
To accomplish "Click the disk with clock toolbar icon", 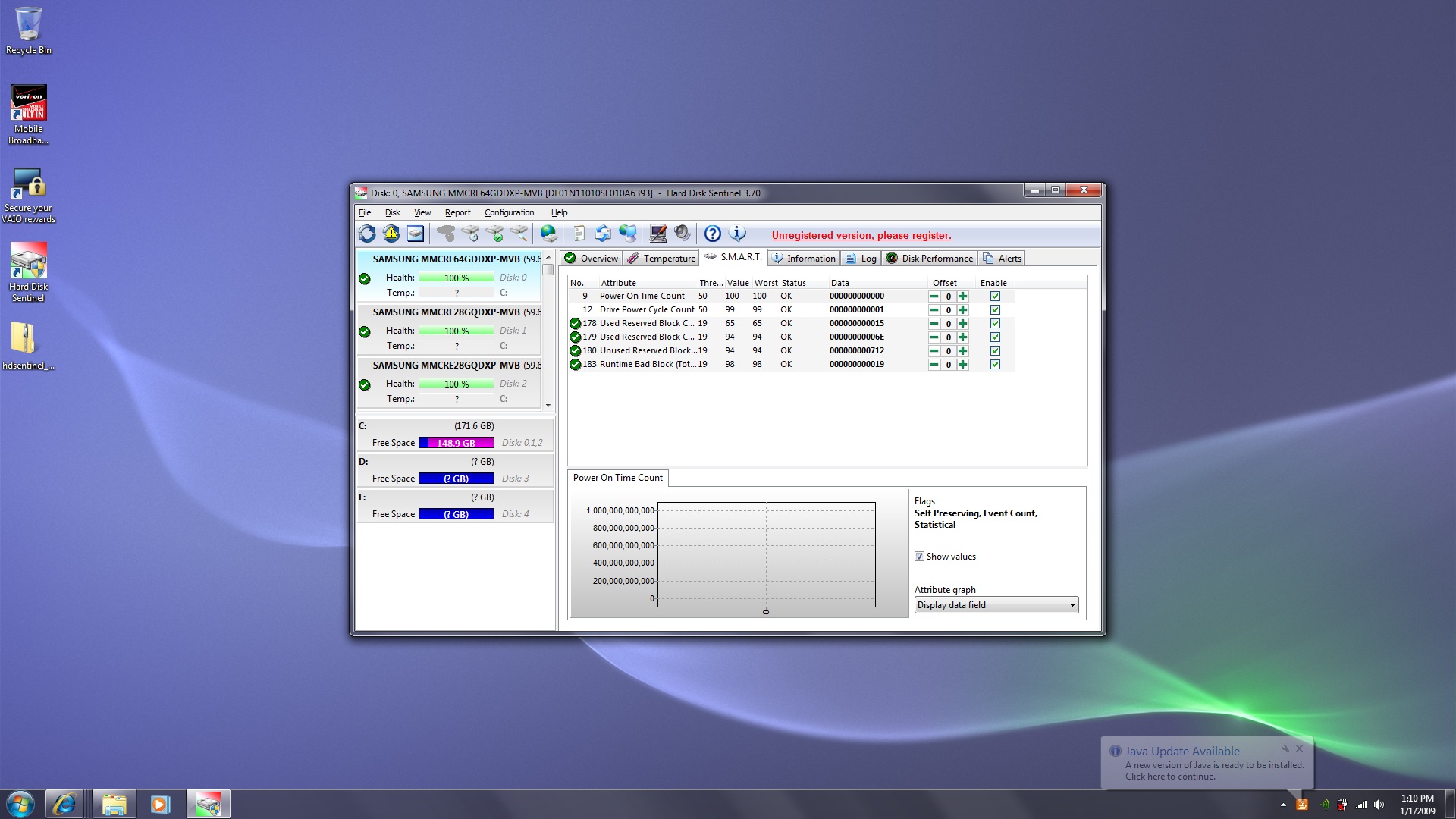I will [x=470, y=234].
